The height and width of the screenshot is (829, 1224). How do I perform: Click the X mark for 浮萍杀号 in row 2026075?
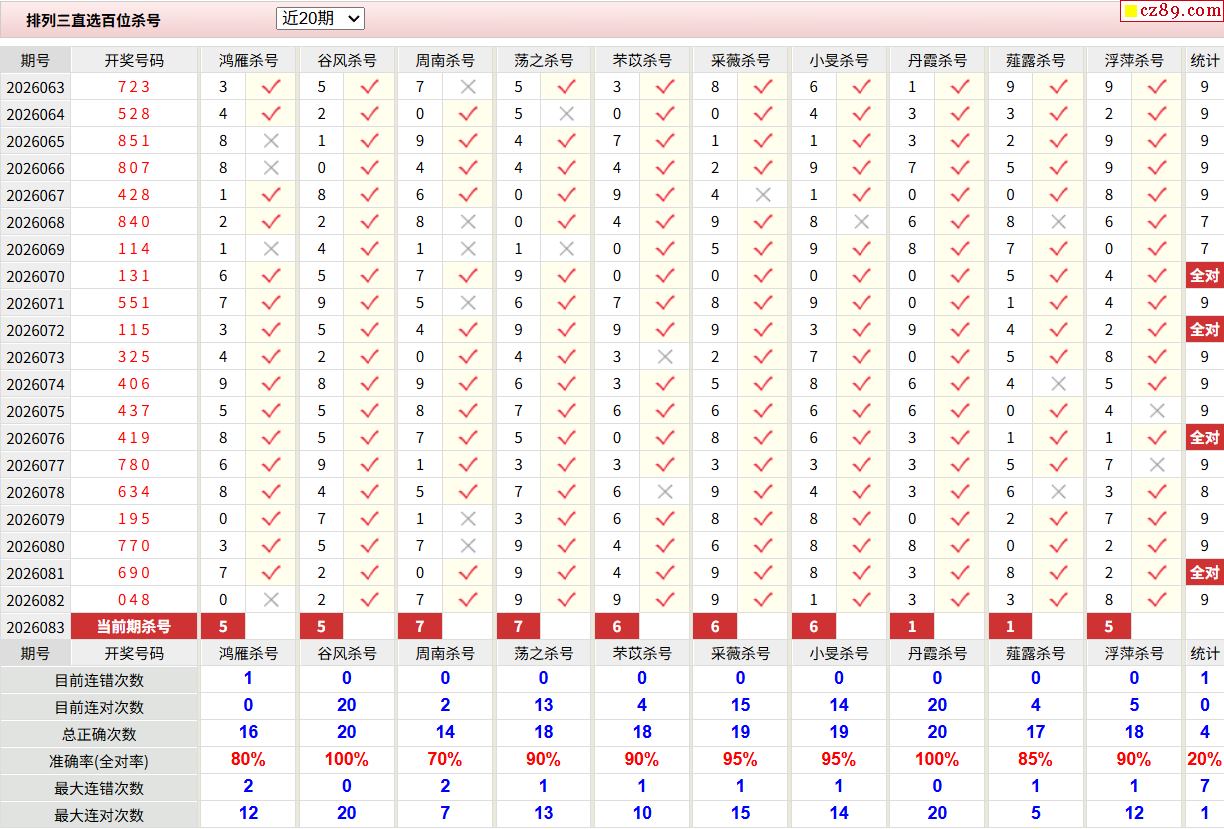pos(1157,411)
